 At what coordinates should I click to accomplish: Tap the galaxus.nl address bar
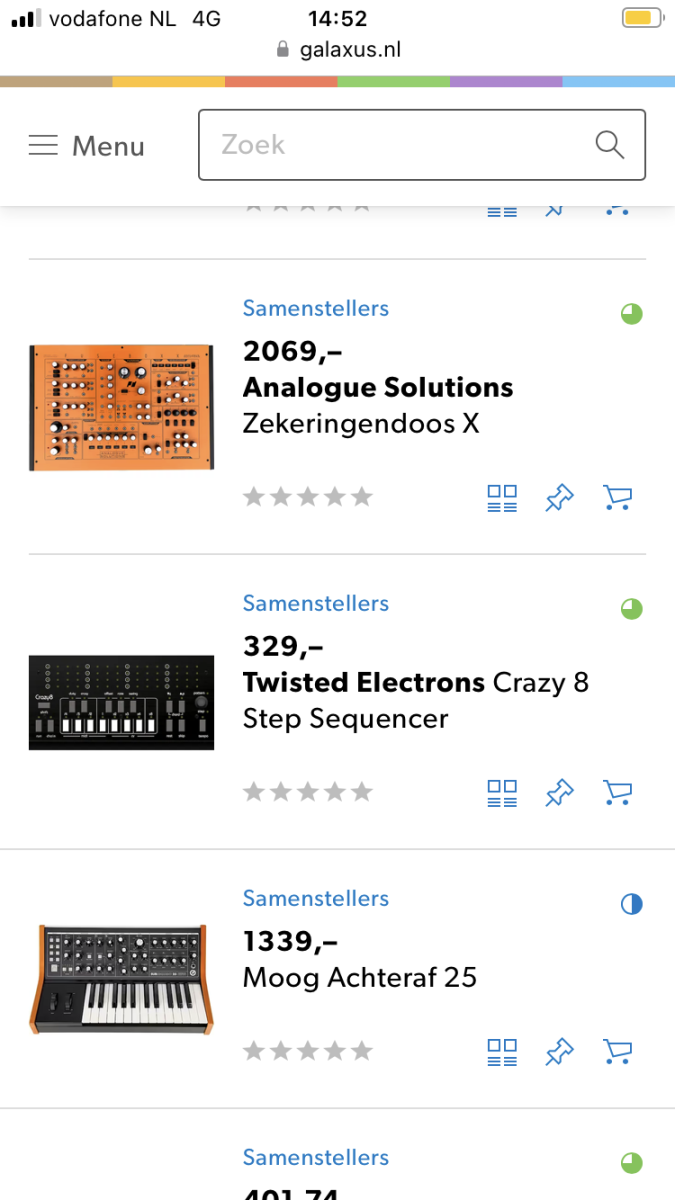(x=337, y=49)
